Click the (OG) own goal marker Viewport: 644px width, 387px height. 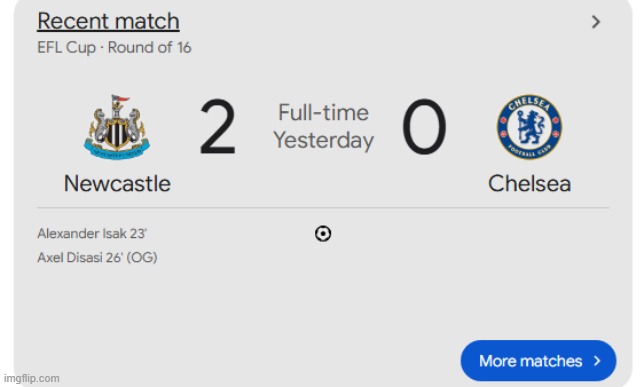pos(142,258)
